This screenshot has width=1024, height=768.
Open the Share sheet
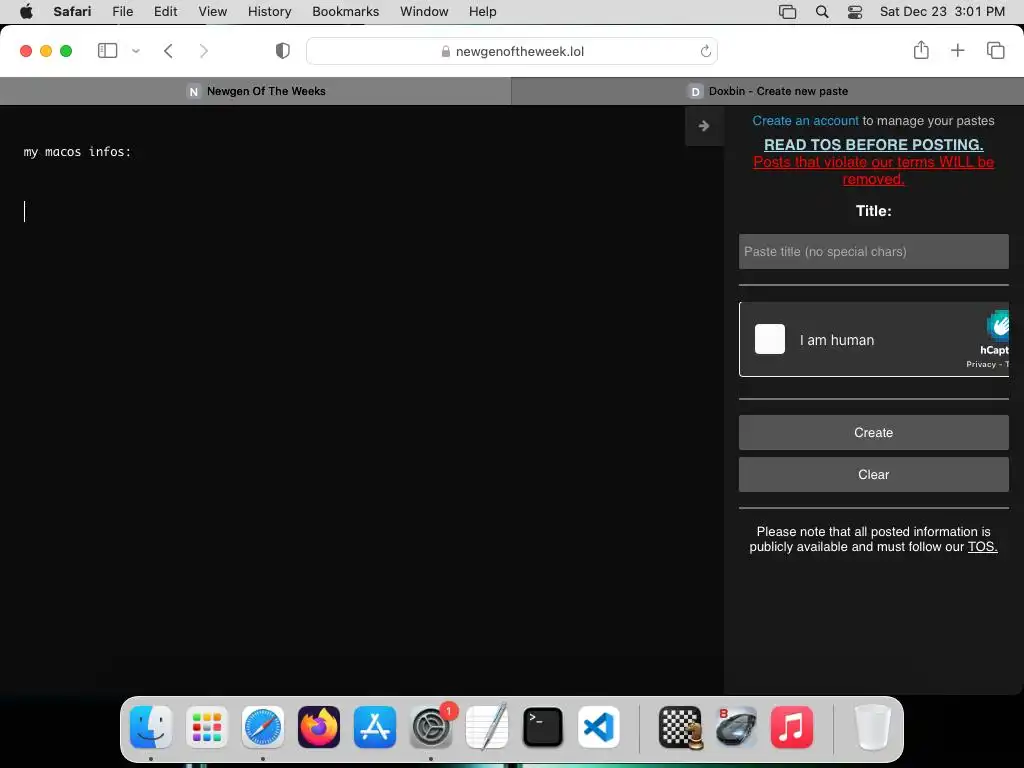pos(921,50)
